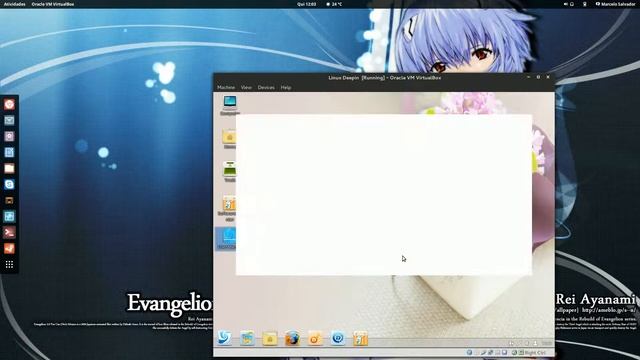Open Software Center in the guest dock
640x360 pixels.
360,338
